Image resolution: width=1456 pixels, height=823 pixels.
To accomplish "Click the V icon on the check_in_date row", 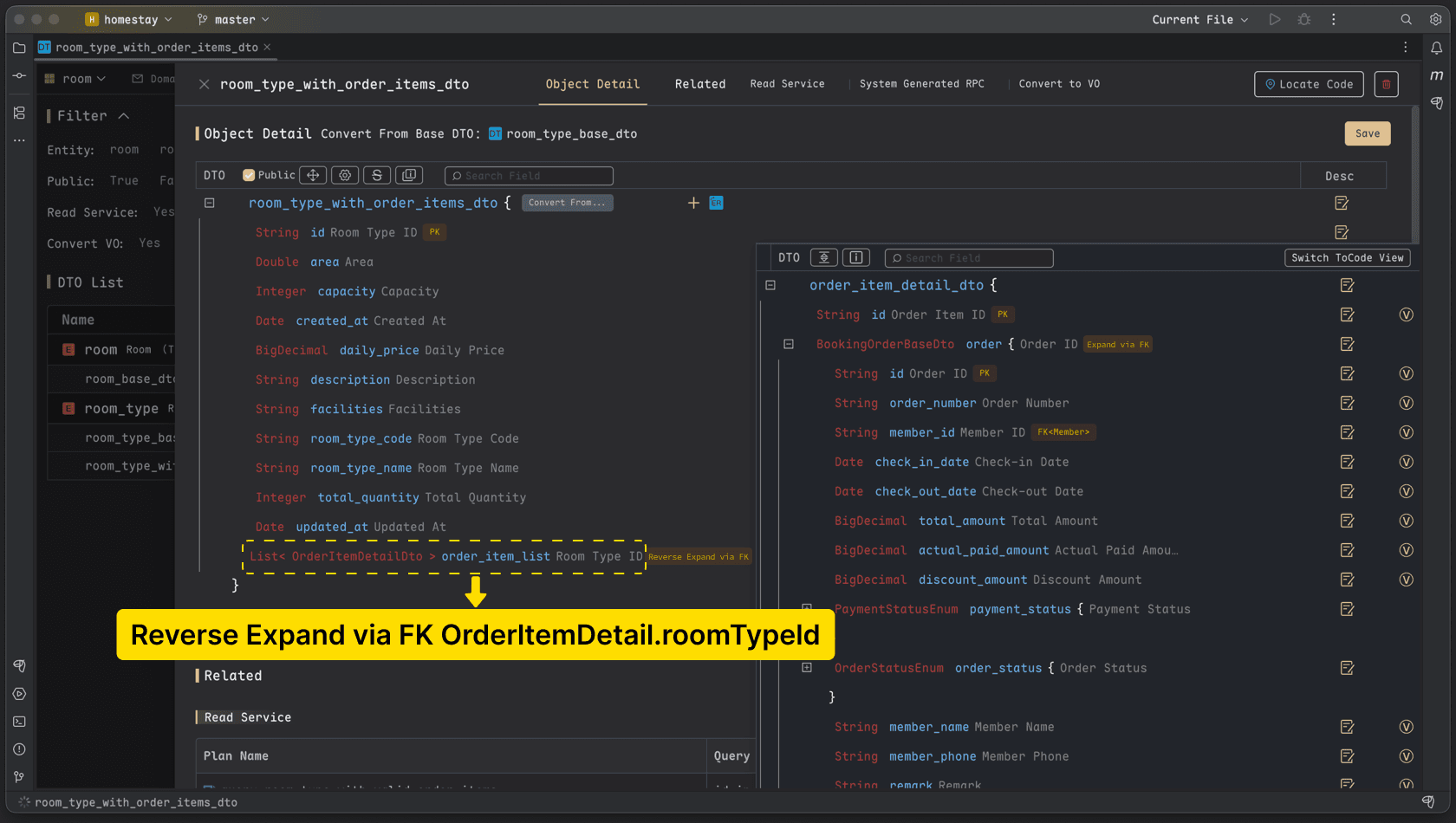I will (1406, 462).
